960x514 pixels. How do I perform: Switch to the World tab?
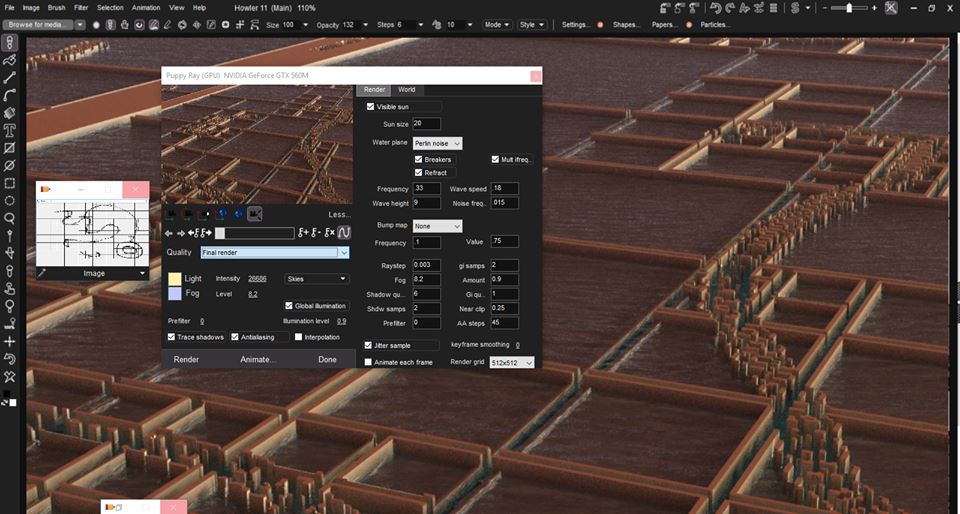[x=406, y=89]
